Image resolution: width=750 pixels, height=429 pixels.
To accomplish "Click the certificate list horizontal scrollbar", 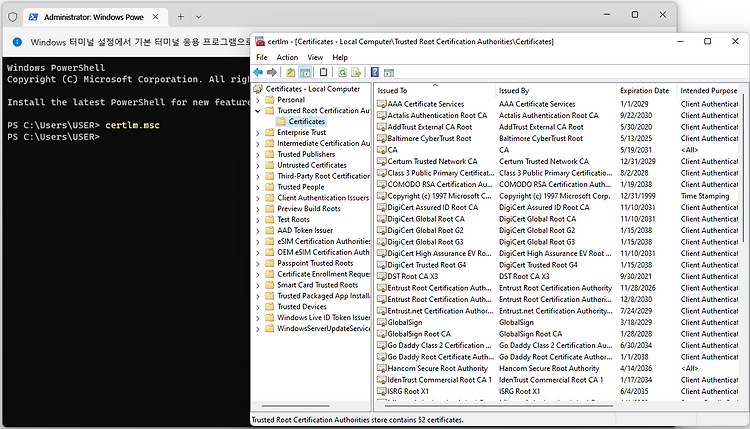I will (x=497, y=406).
